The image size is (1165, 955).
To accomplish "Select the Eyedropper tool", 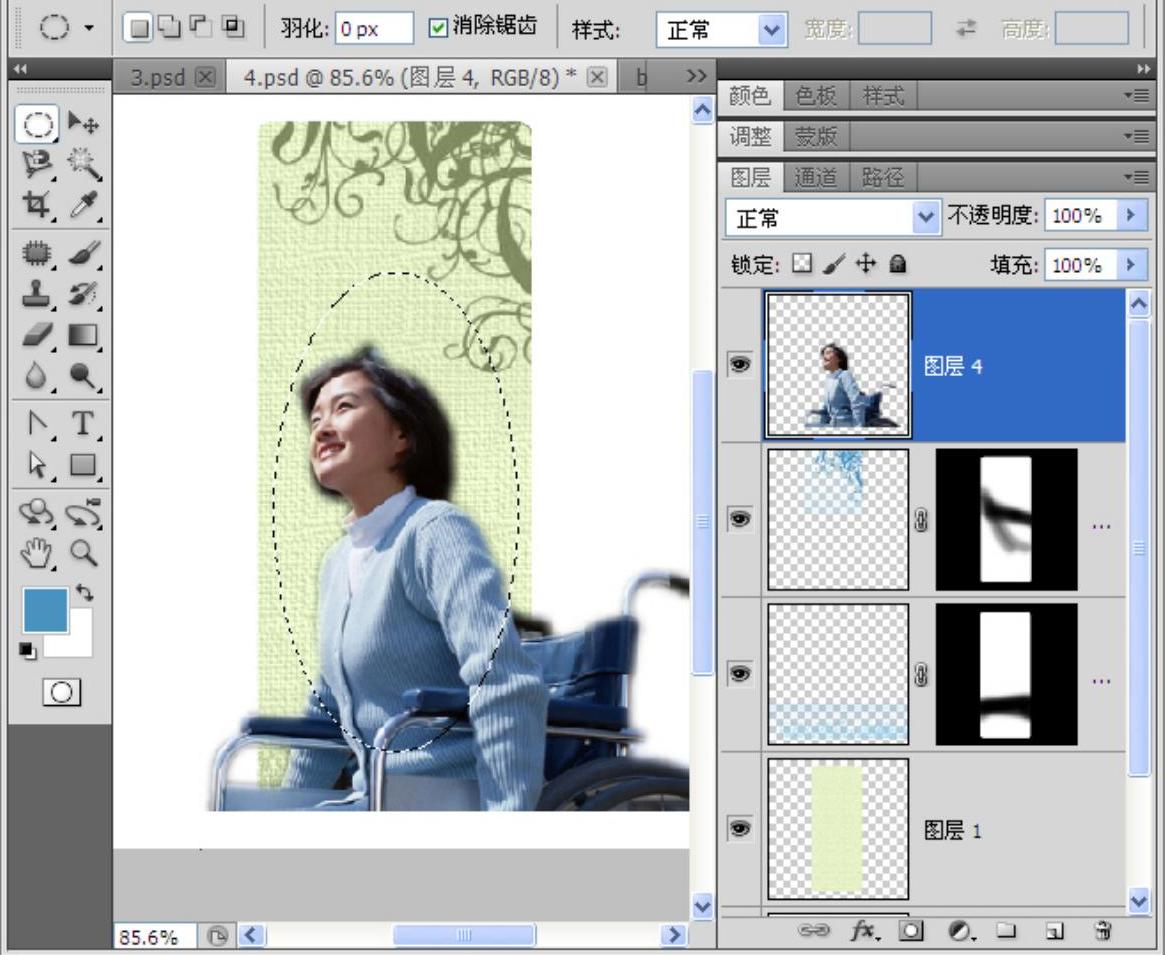I will point(83,204).
